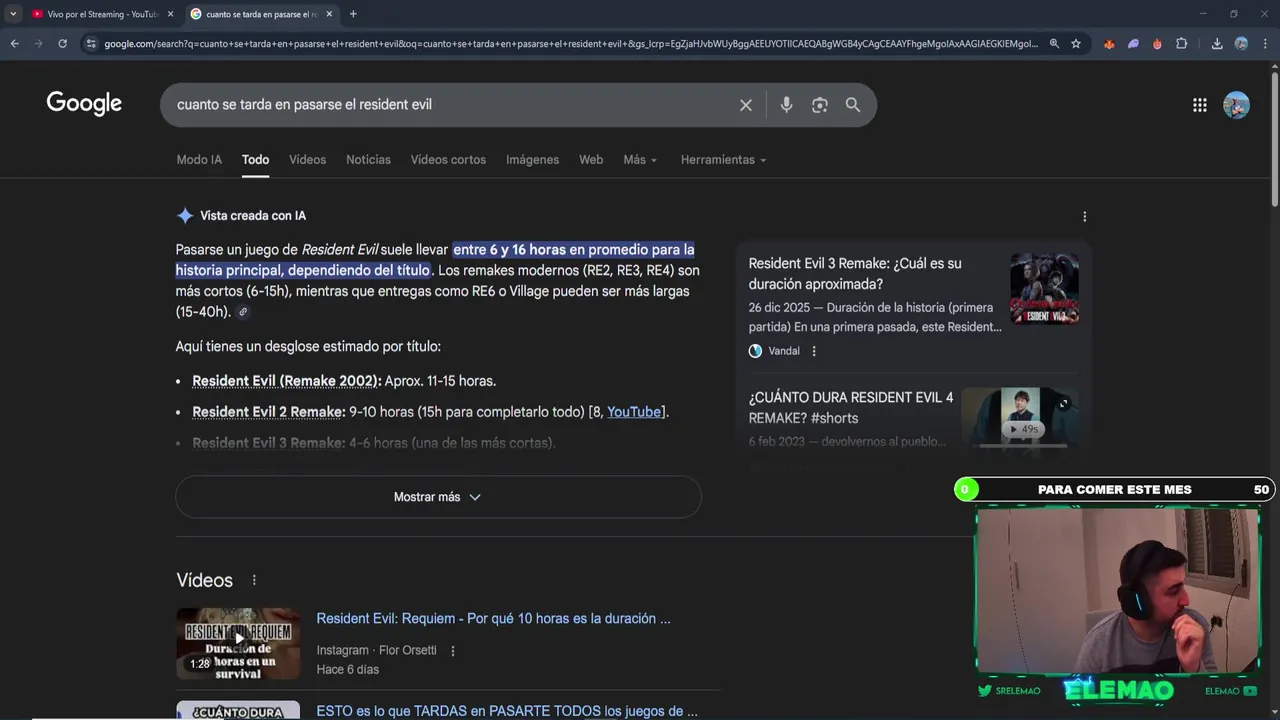This screenshot has height=720, width=1280.
Task: View site information icon in address bar
Action: [91, 44]
